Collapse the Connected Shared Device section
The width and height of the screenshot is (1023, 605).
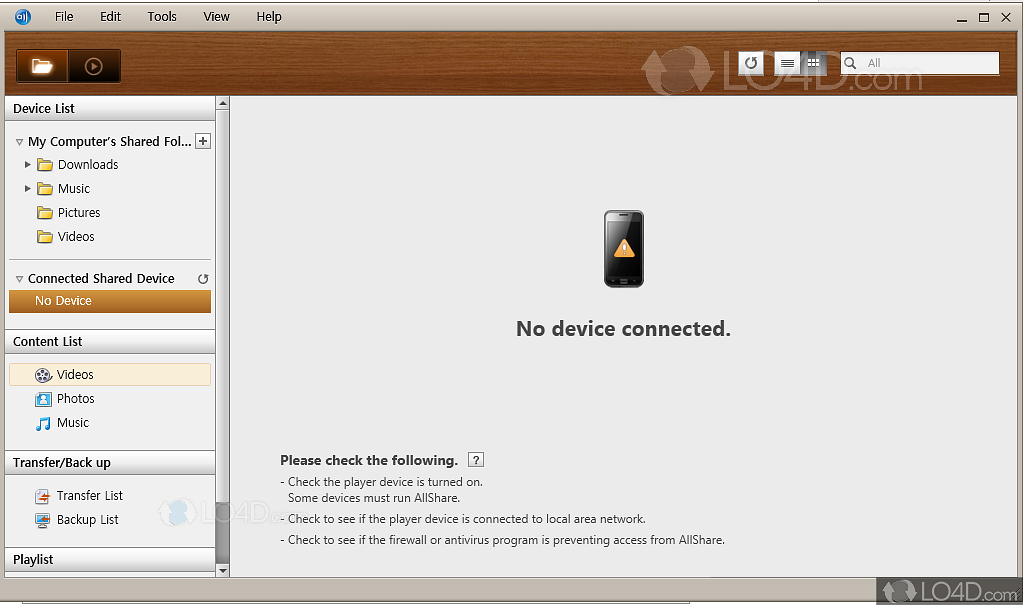[x=19, y=279]
